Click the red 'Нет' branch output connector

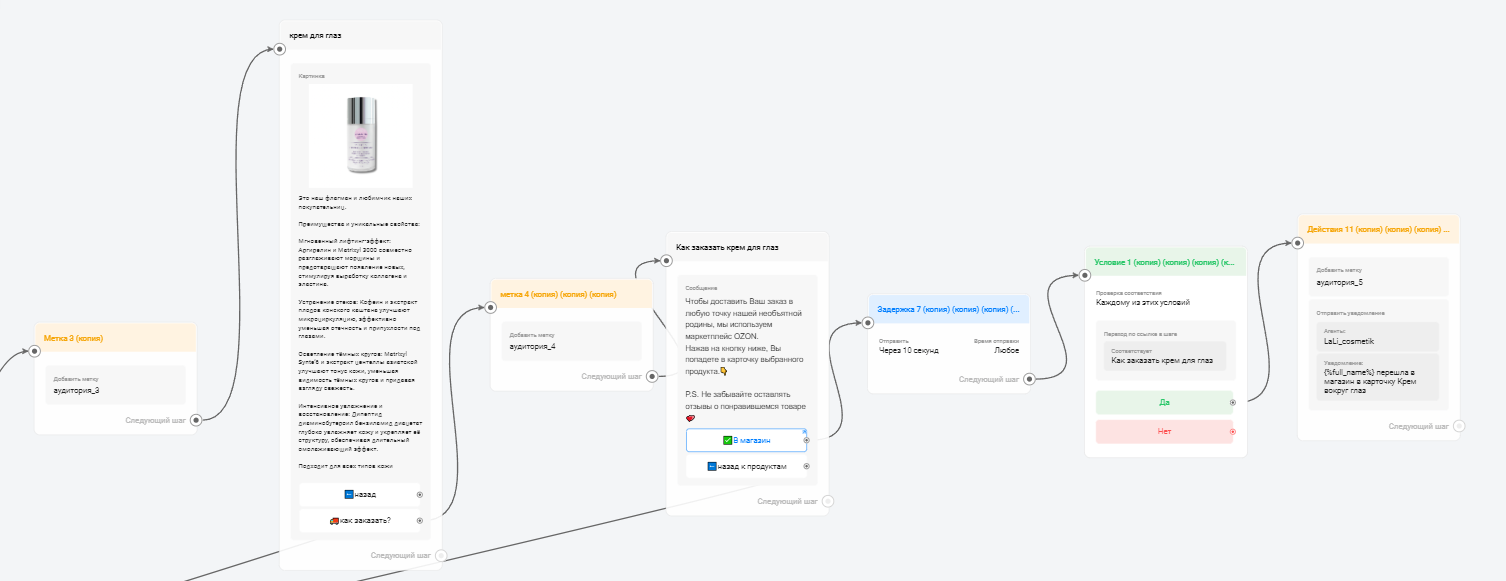click(1232, 432)
